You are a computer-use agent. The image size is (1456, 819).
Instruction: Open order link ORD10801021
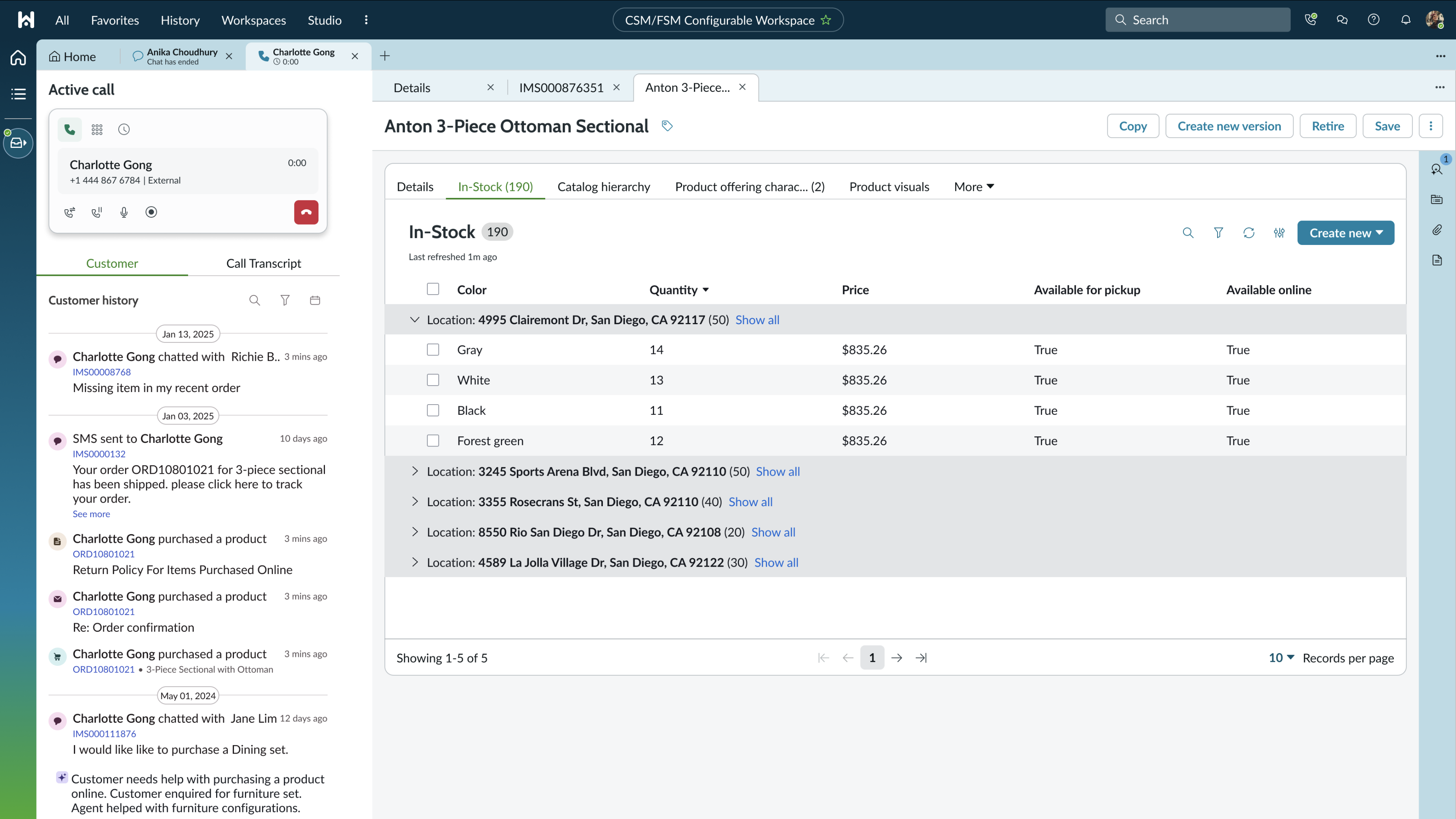(x=104, y=554)
